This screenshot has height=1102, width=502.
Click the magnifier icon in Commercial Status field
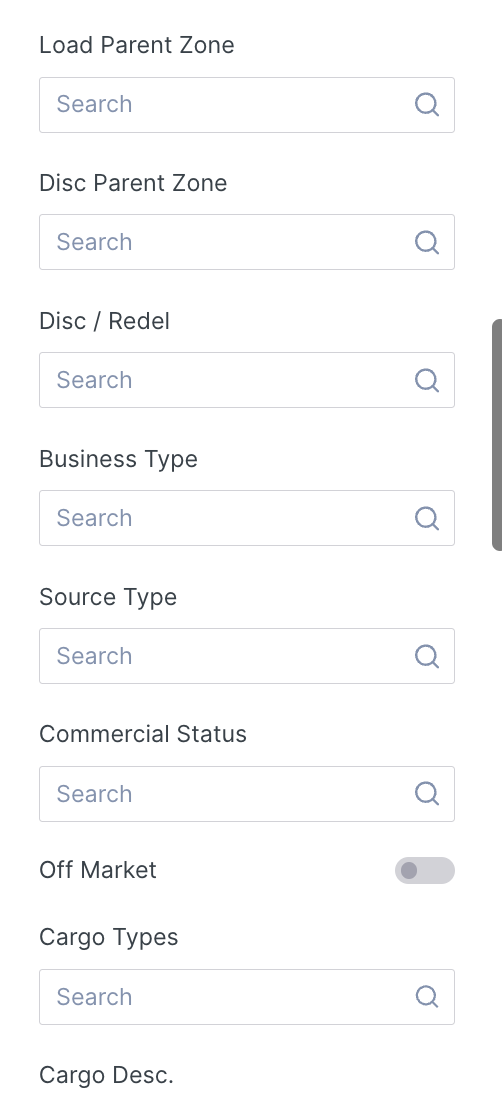[427, 793]
